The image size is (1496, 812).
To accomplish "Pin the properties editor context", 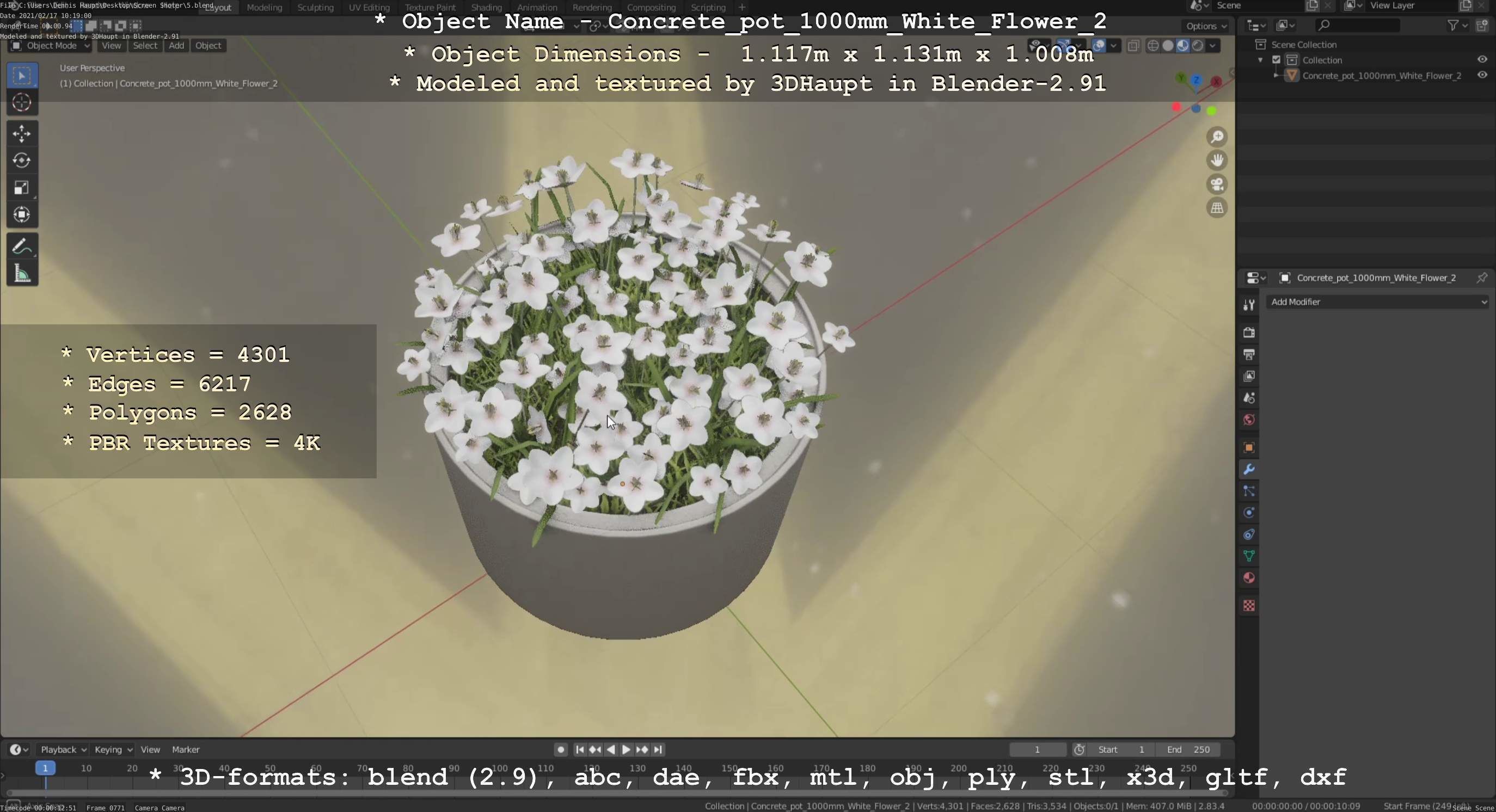I will (x=1481, y=278).
